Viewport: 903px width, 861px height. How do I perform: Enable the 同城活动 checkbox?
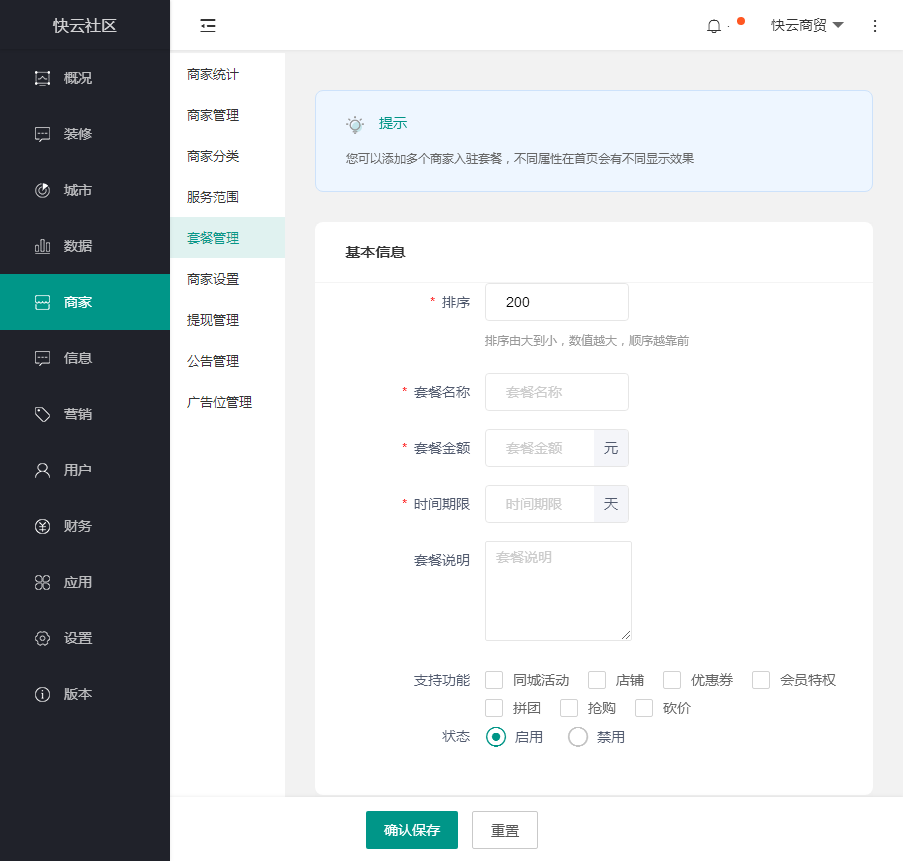pos(494,680)
